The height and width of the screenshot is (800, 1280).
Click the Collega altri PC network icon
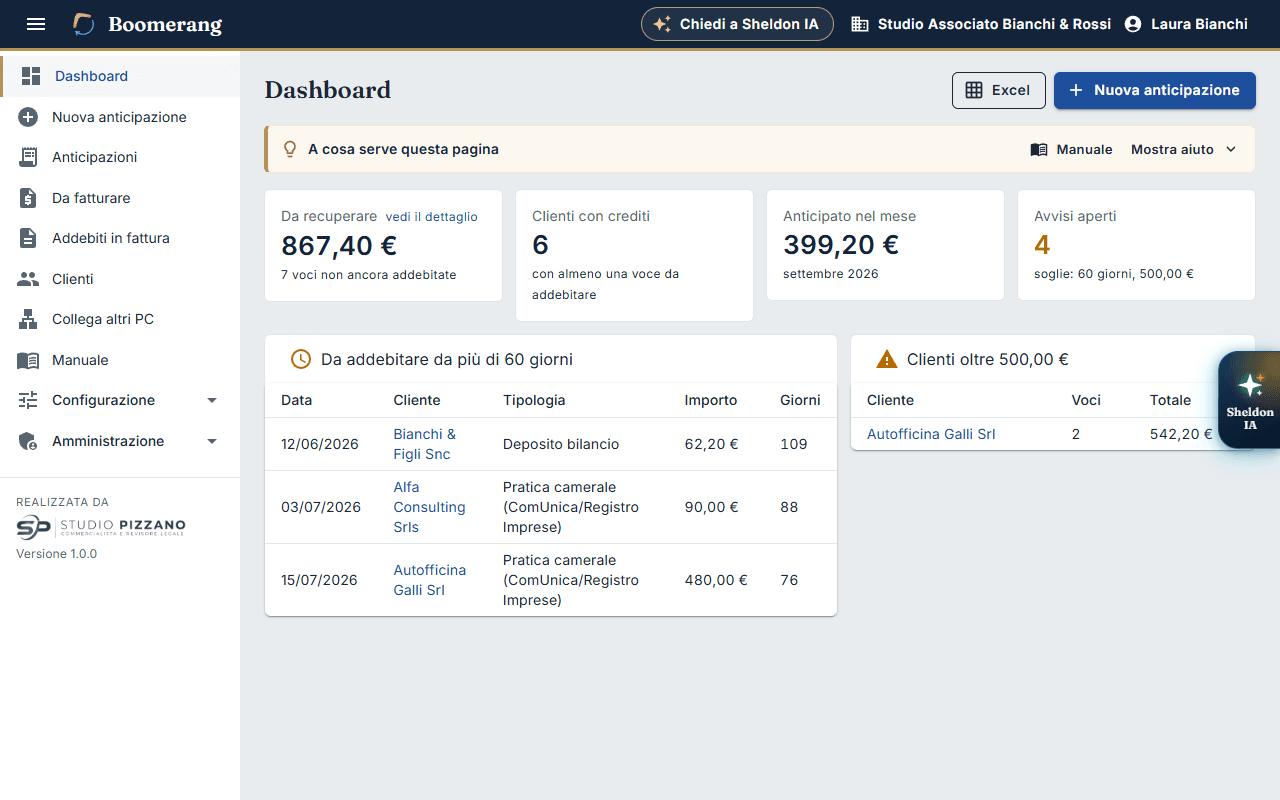coord(28,319)
